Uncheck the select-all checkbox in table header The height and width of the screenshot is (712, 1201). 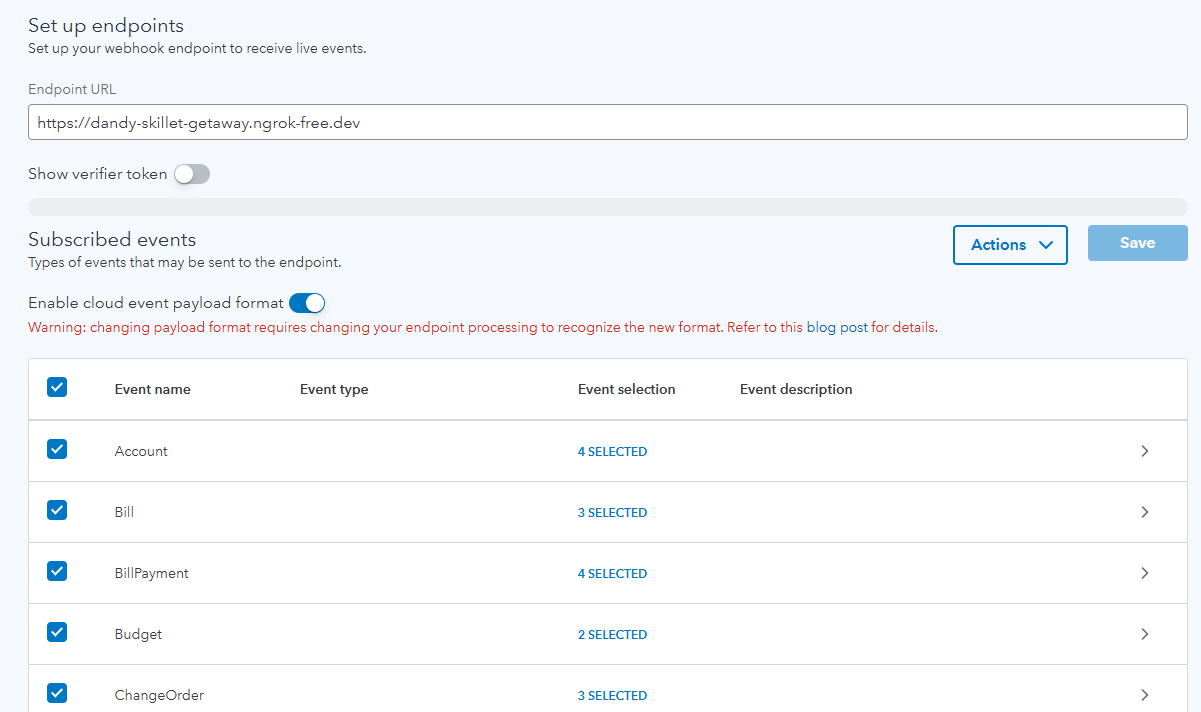(x=57, y=387)
